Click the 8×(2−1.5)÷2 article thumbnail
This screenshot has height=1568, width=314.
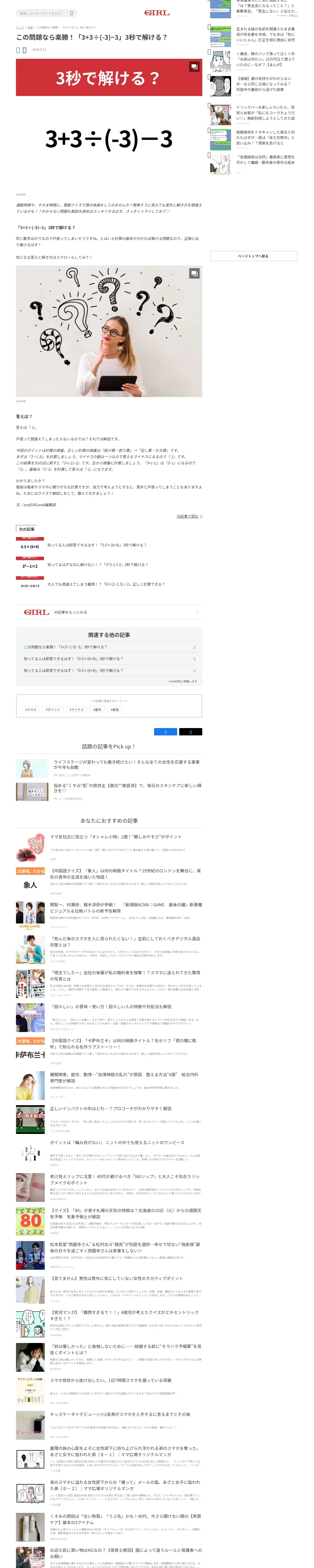[x=30, y=584]
